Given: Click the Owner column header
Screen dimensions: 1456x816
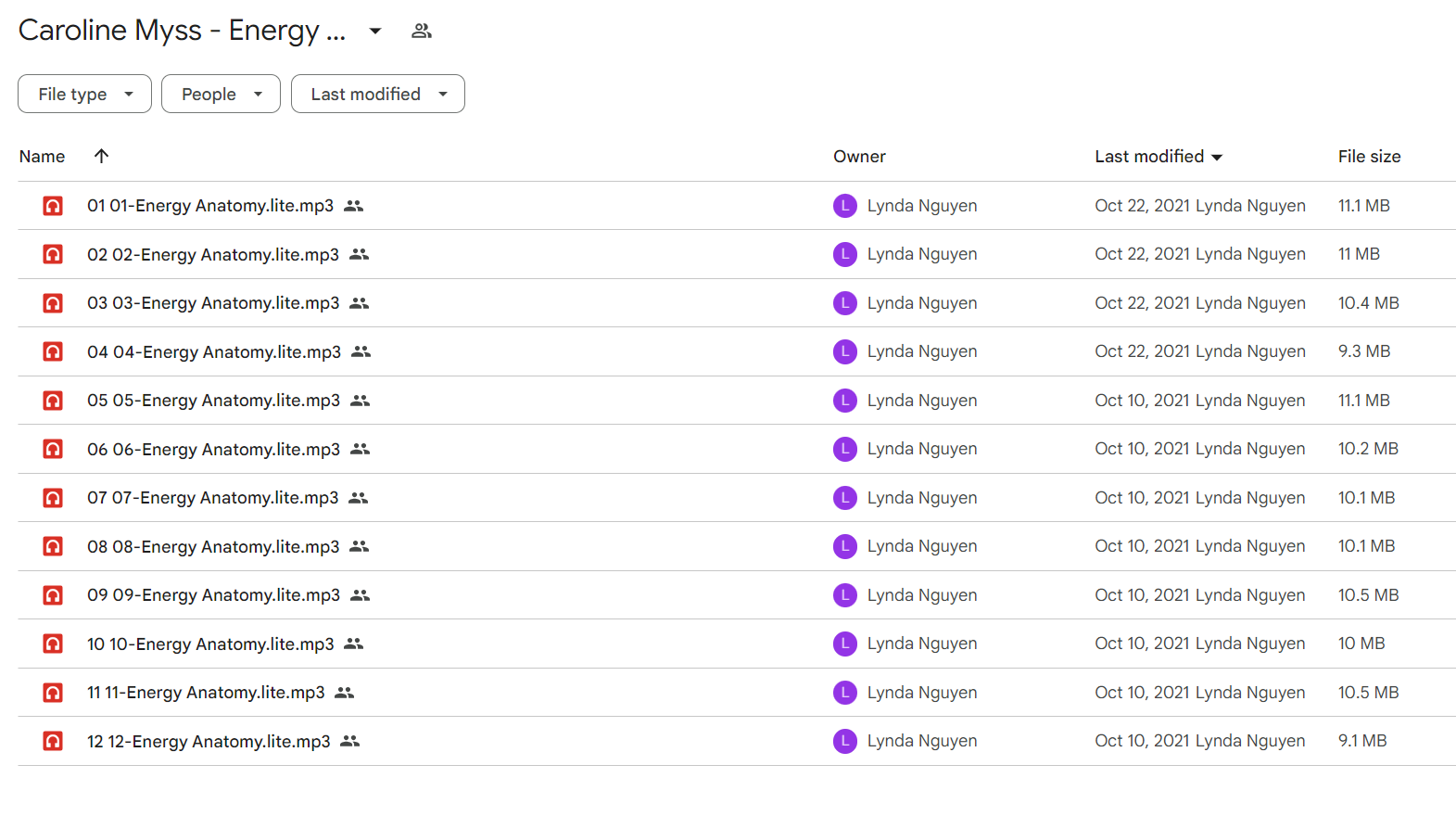Looking at the screenshot, I should pos(859,157).
